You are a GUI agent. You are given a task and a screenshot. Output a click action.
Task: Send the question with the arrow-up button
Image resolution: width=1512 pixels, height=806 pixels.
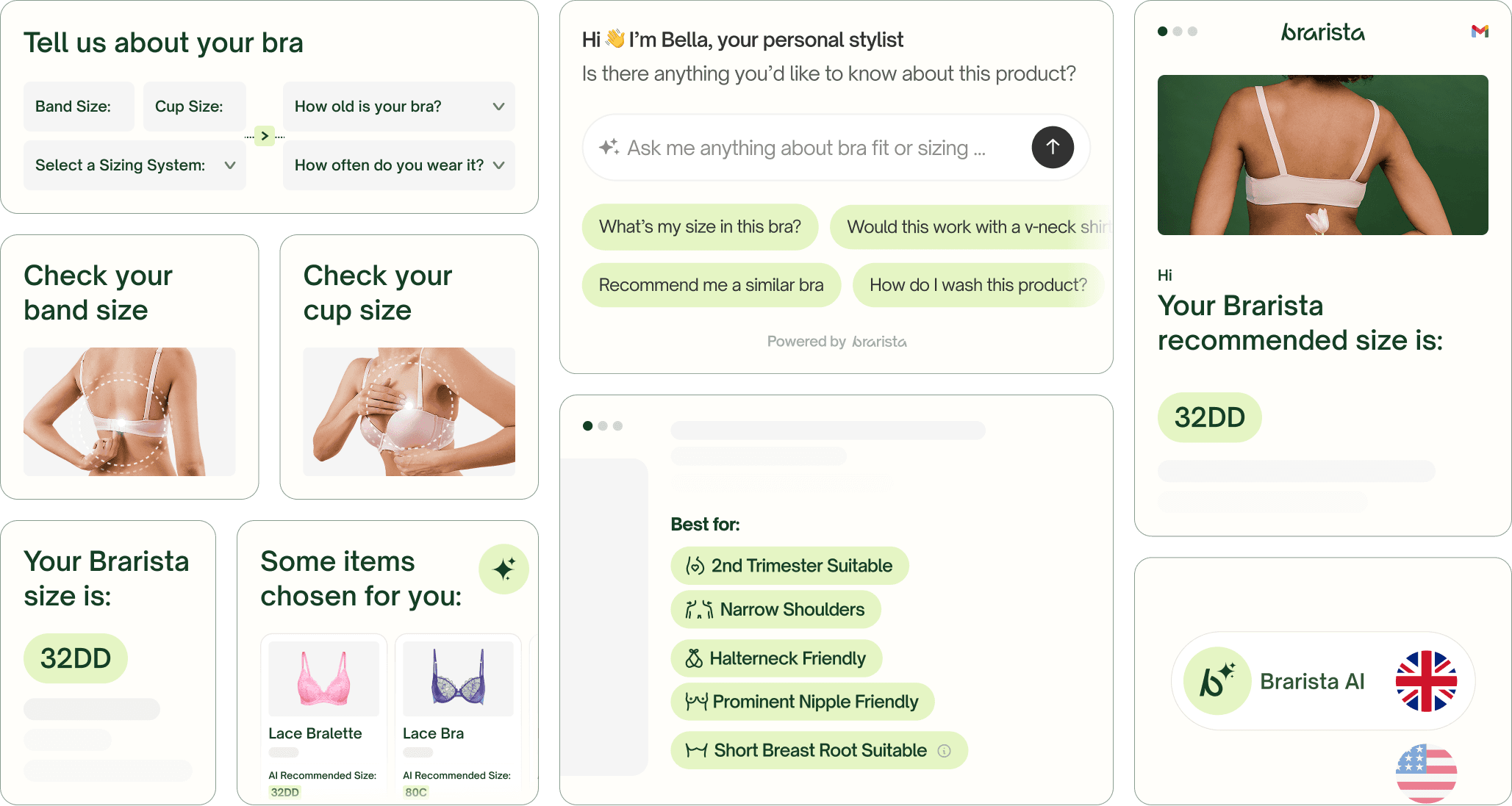point(1053,147)
